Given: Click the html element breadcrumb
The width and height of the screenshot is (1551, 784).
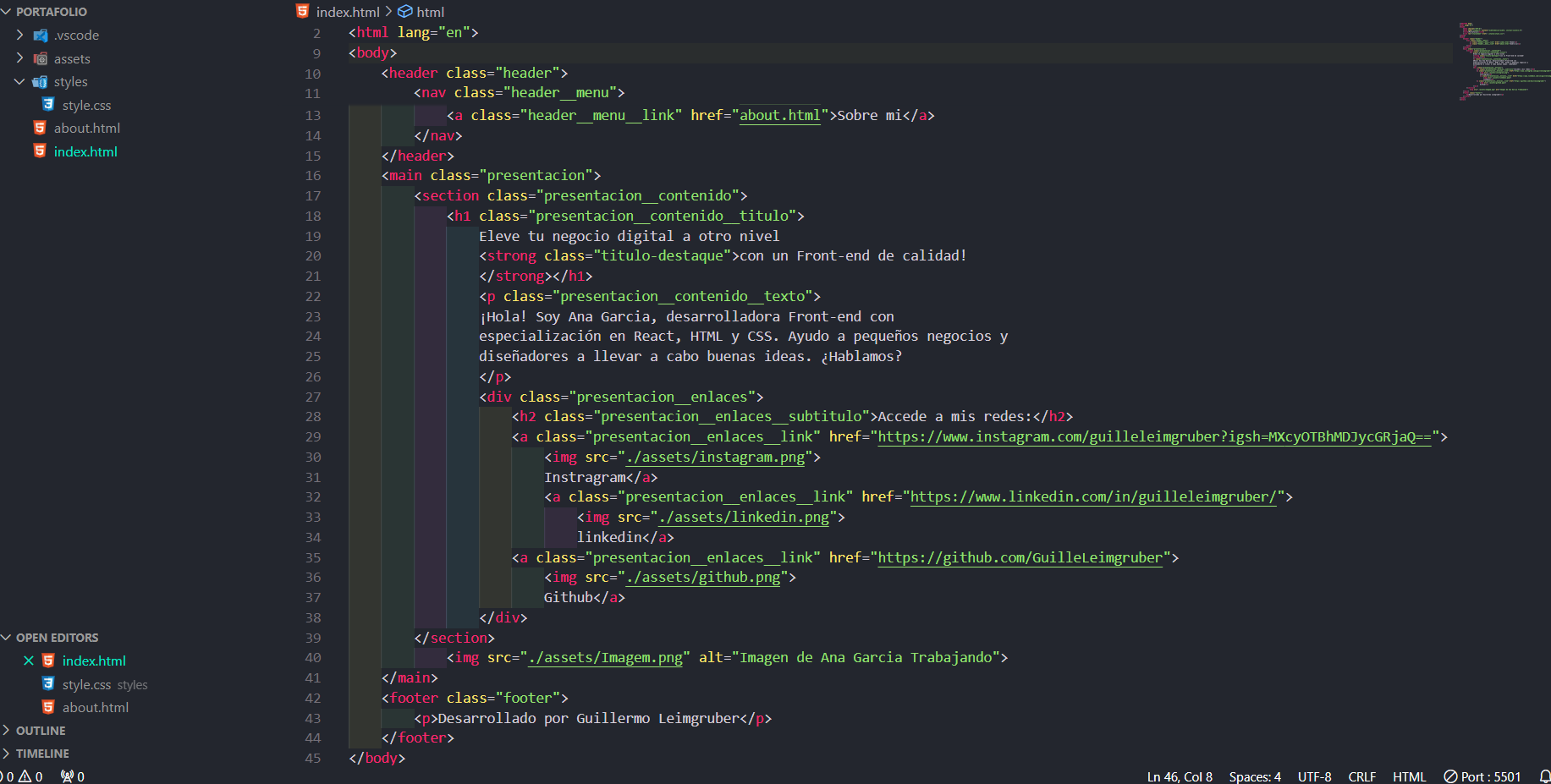Looking at the screenshot, I should 430,12.
